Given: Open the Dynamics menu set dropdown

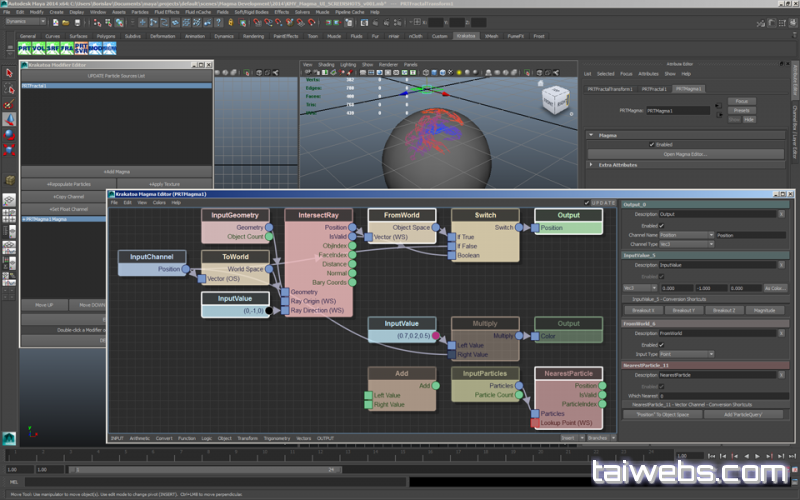Looking at the screenshot, I should click(x=26, y=20).
